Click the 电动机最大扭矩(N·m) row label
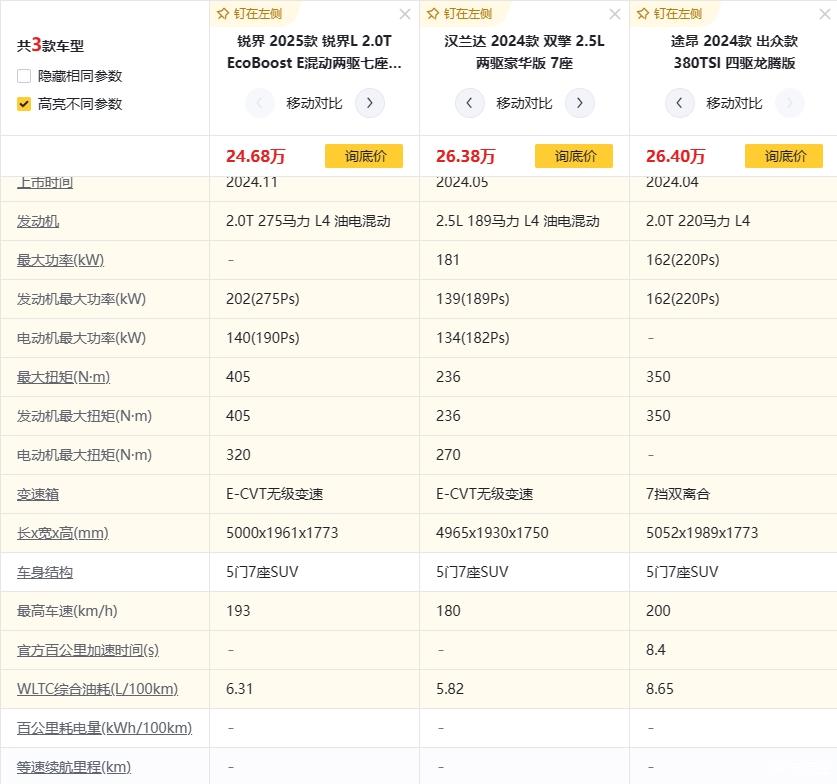 84,455
